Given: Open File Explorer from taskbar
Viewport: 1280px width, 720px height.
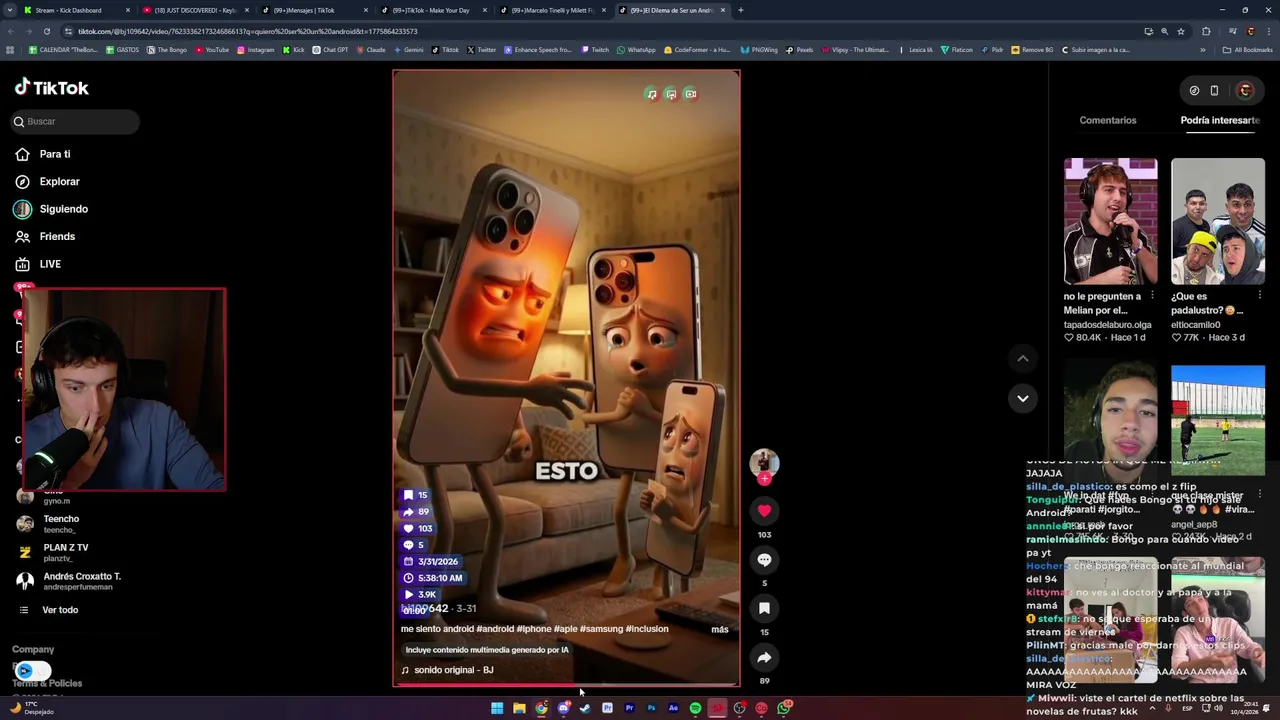Looking at the screenshot, I should tap(519, 708).
